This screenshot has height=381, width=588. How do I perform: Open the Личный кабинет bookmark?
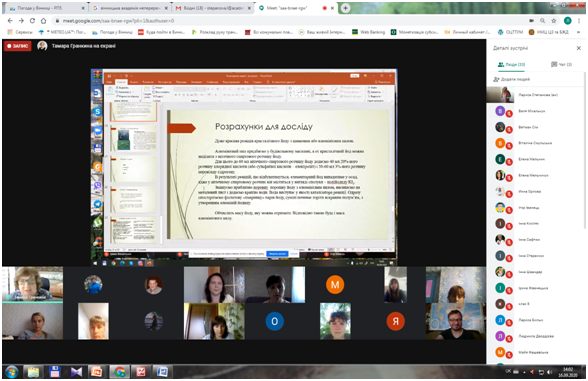pyautogui.click(x=467, y=32)
